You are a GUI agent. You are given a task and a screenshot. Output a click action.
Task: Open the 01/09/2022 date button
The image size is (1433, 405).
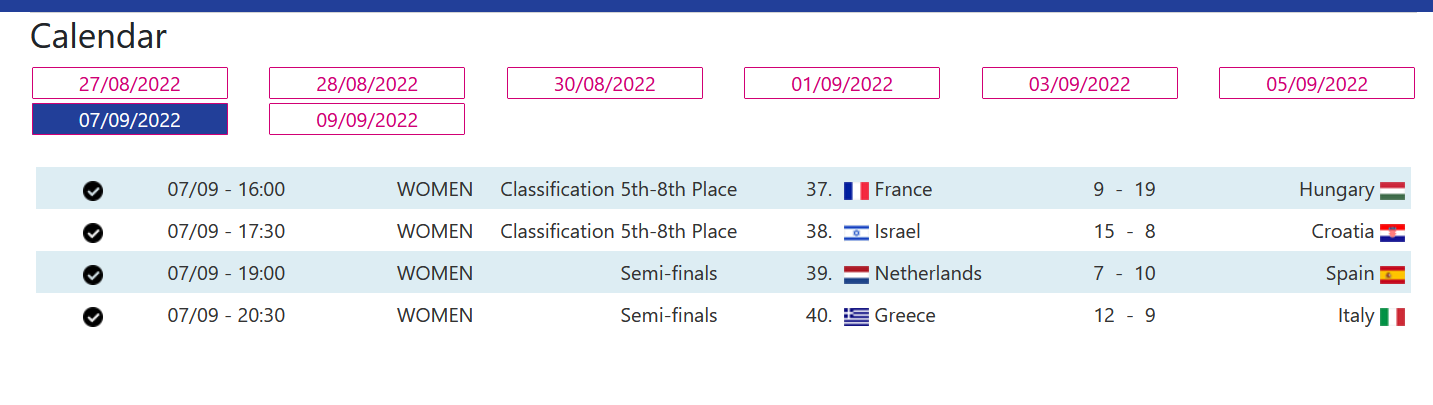(x=842, y=83)
